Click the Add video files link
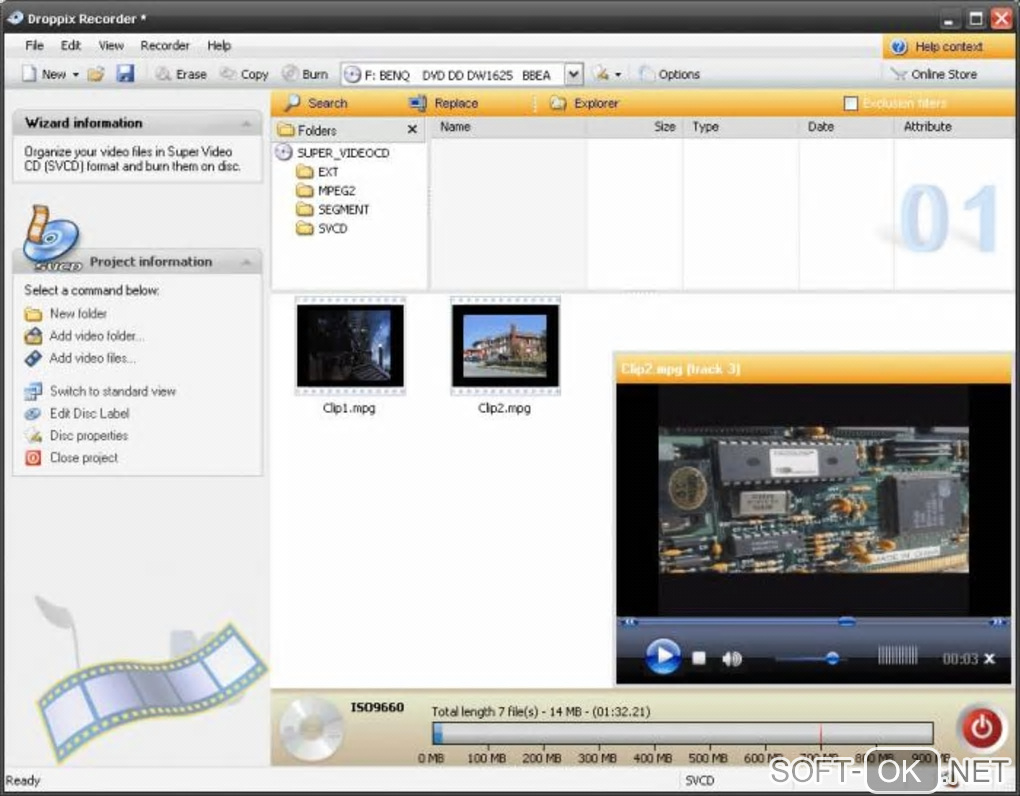Image resolution: width=1020 pixels, height=796 pixels. [92, 358]
